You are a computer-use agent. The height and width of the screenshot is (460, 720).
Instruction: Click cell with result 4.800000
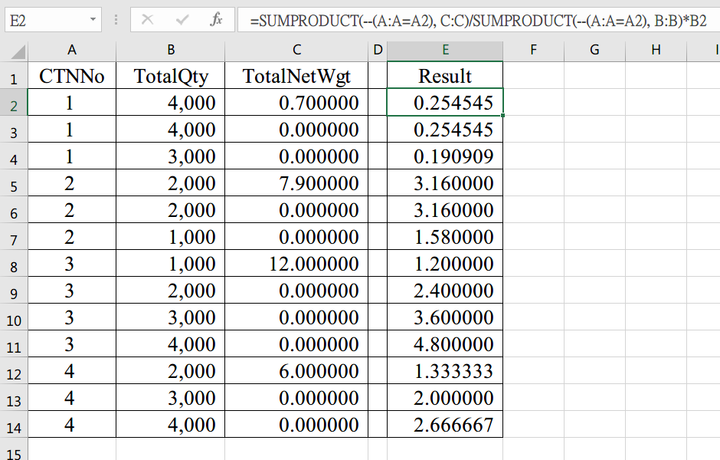click(445, 344)
